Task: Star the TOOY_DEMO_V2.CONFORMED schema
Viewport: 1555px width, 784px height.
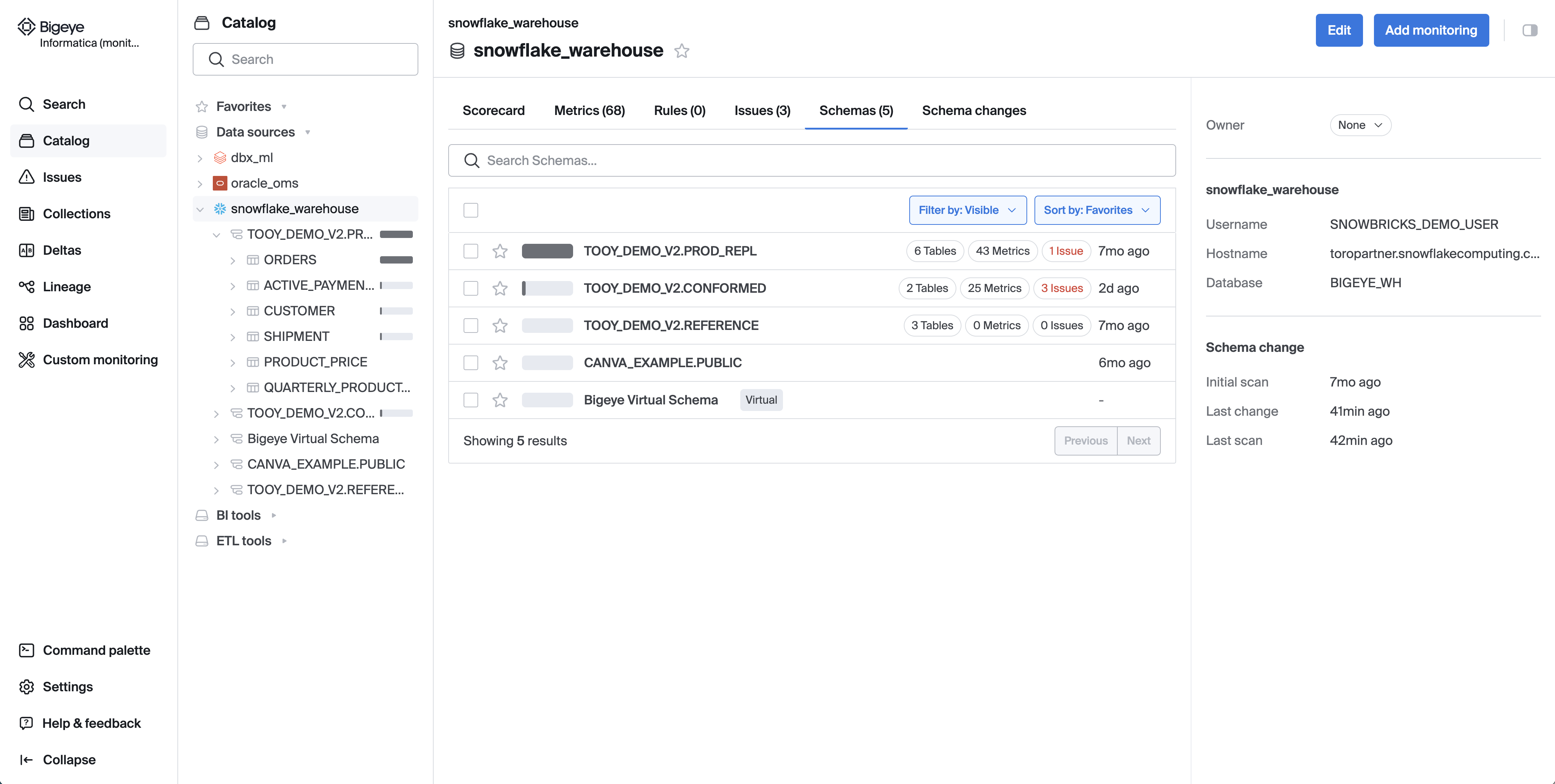Action: [500, 288]
